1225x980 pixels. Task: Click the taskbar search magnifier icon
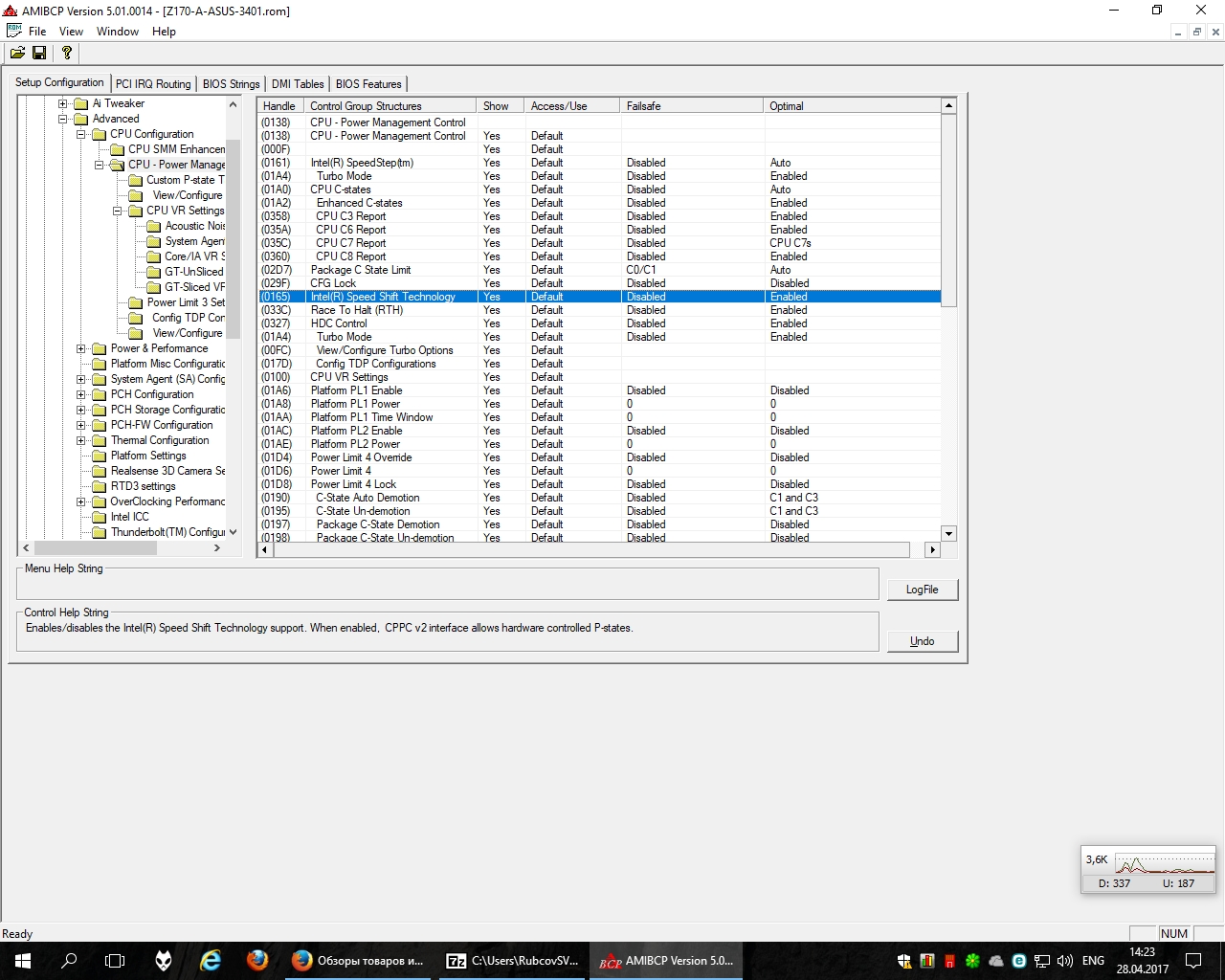[69, 961]
